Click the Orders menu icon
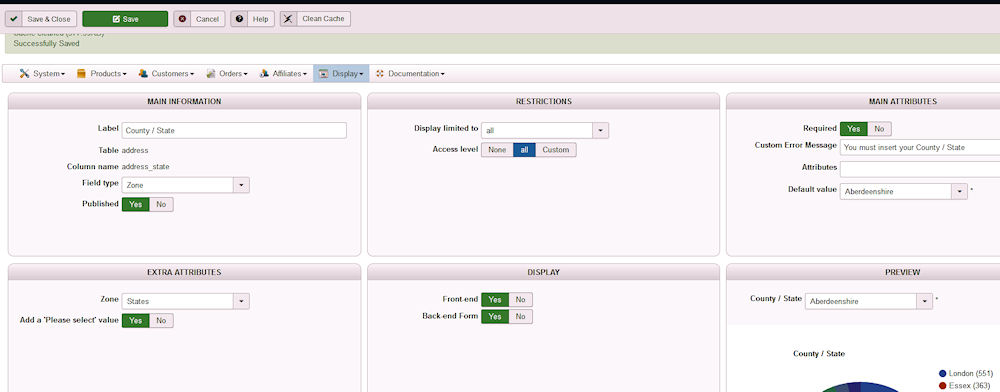Viewport: 1000px width, 392px height. [211, 73]
